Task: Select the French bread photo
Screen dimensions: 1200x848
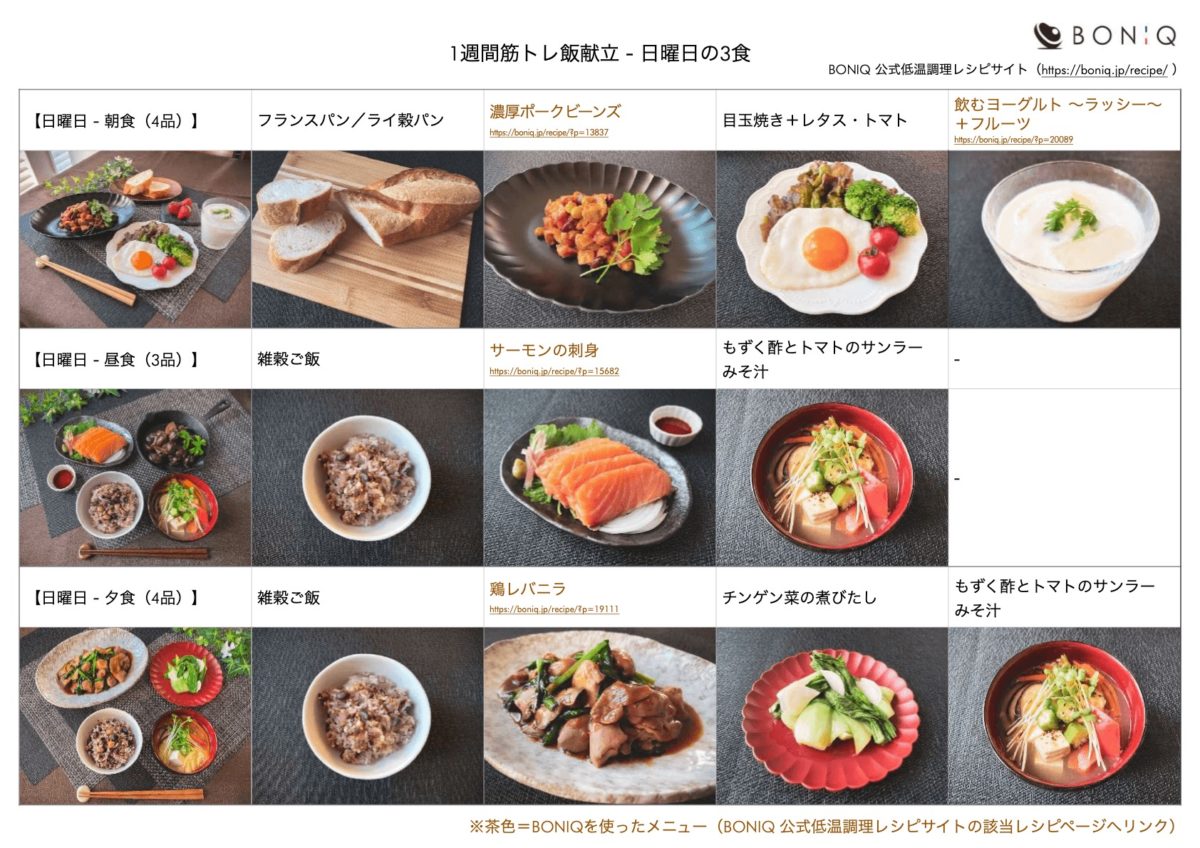Action: (x=367, y=239)
